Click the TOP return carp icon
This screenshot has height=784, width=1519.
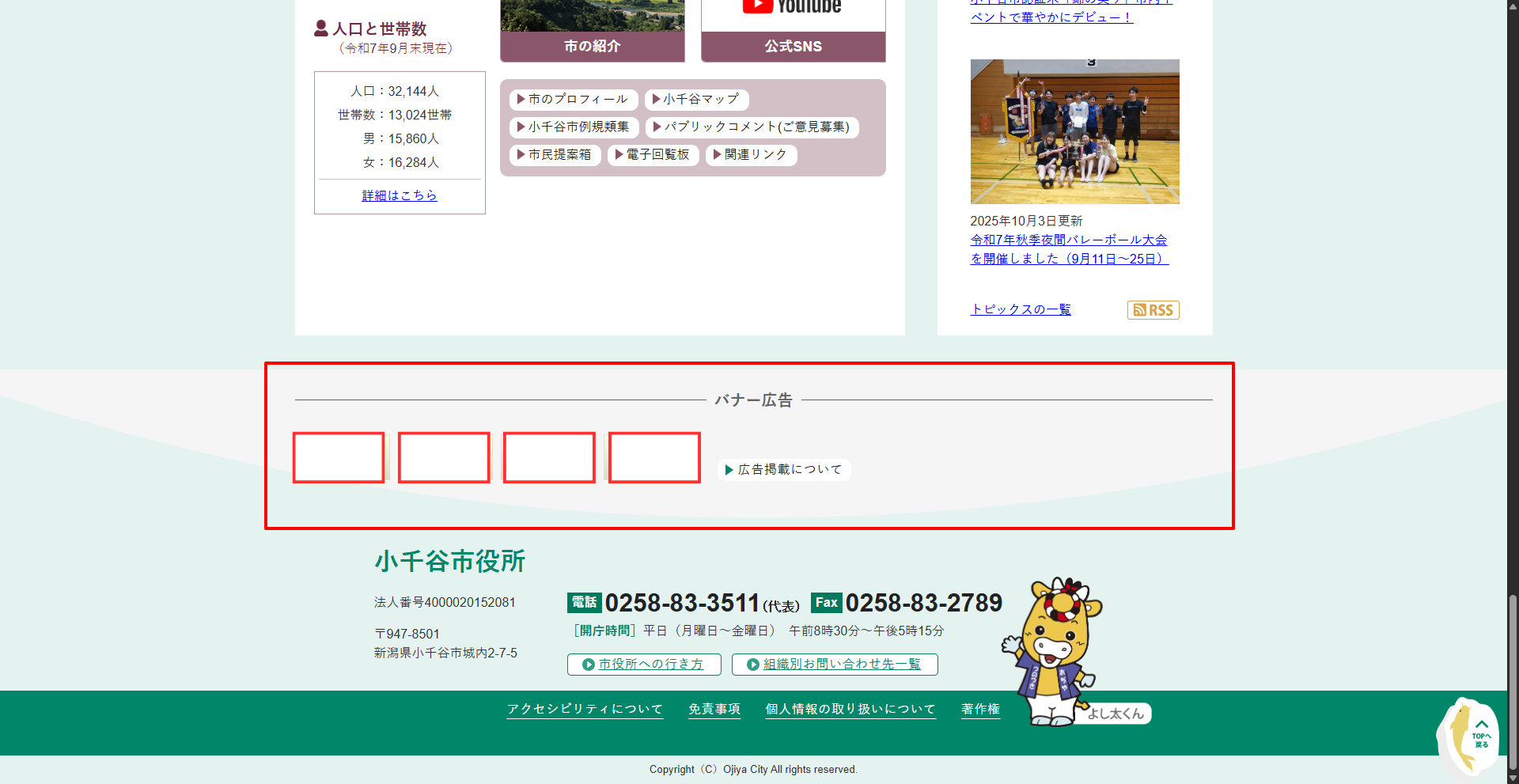1471,737
